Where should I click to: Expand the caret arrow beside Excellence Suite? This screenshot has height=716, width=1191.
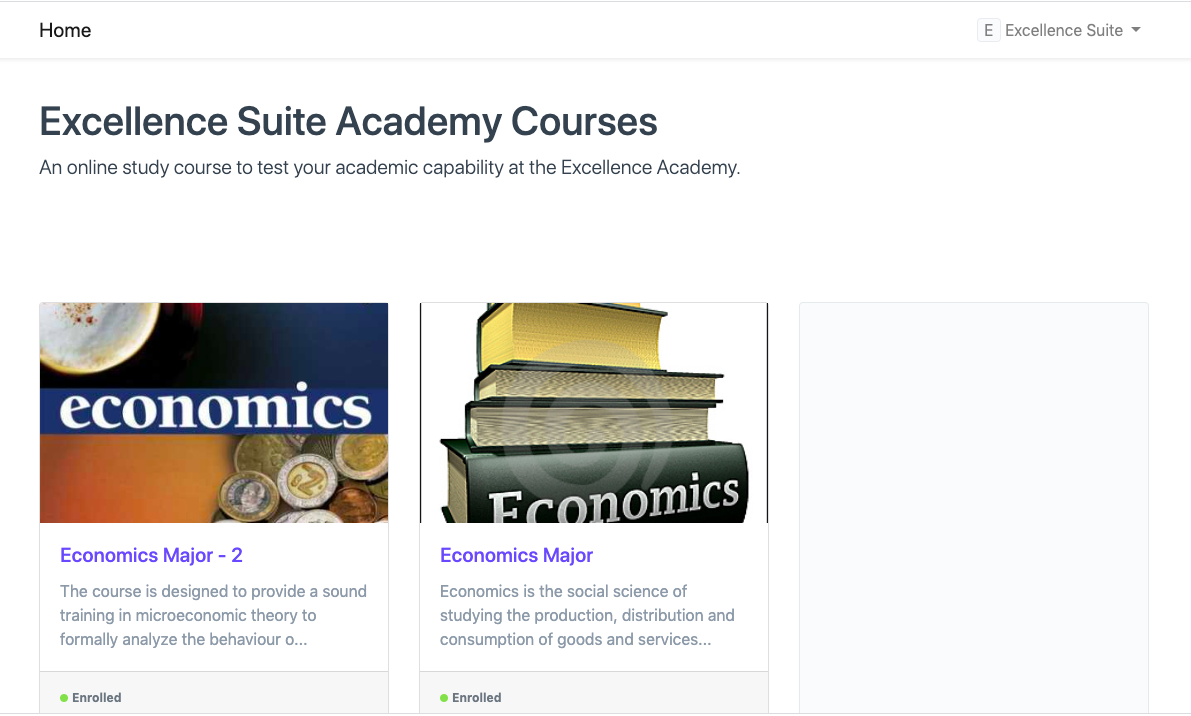1136,30
